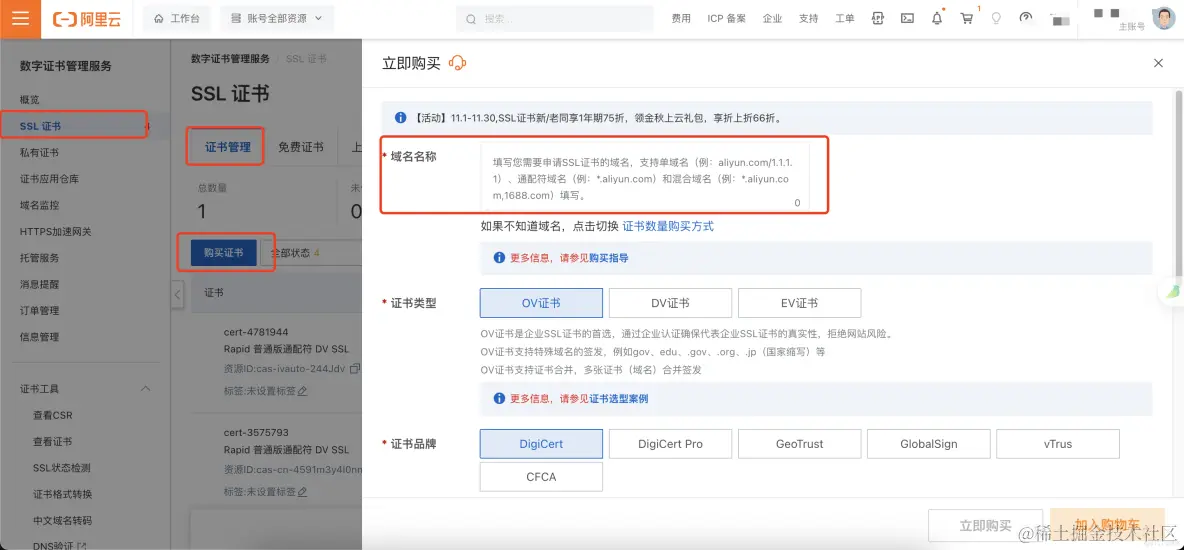Switch to 证书管理 tab

pyautogui.click(x=227, y=147)
